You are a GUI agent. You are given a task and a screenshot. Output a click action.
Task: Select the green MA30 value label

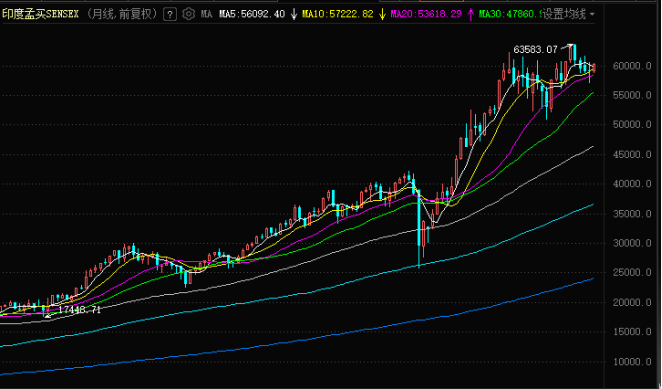click(510, 14)
